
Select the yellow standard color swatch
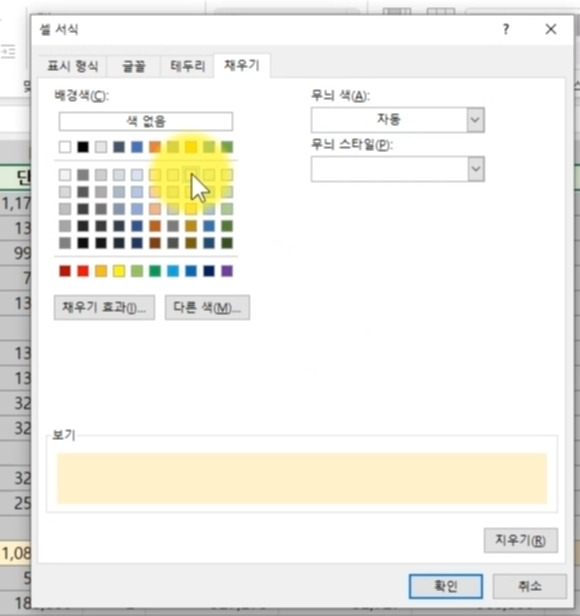pyautogui.click(x=119, y=271)
